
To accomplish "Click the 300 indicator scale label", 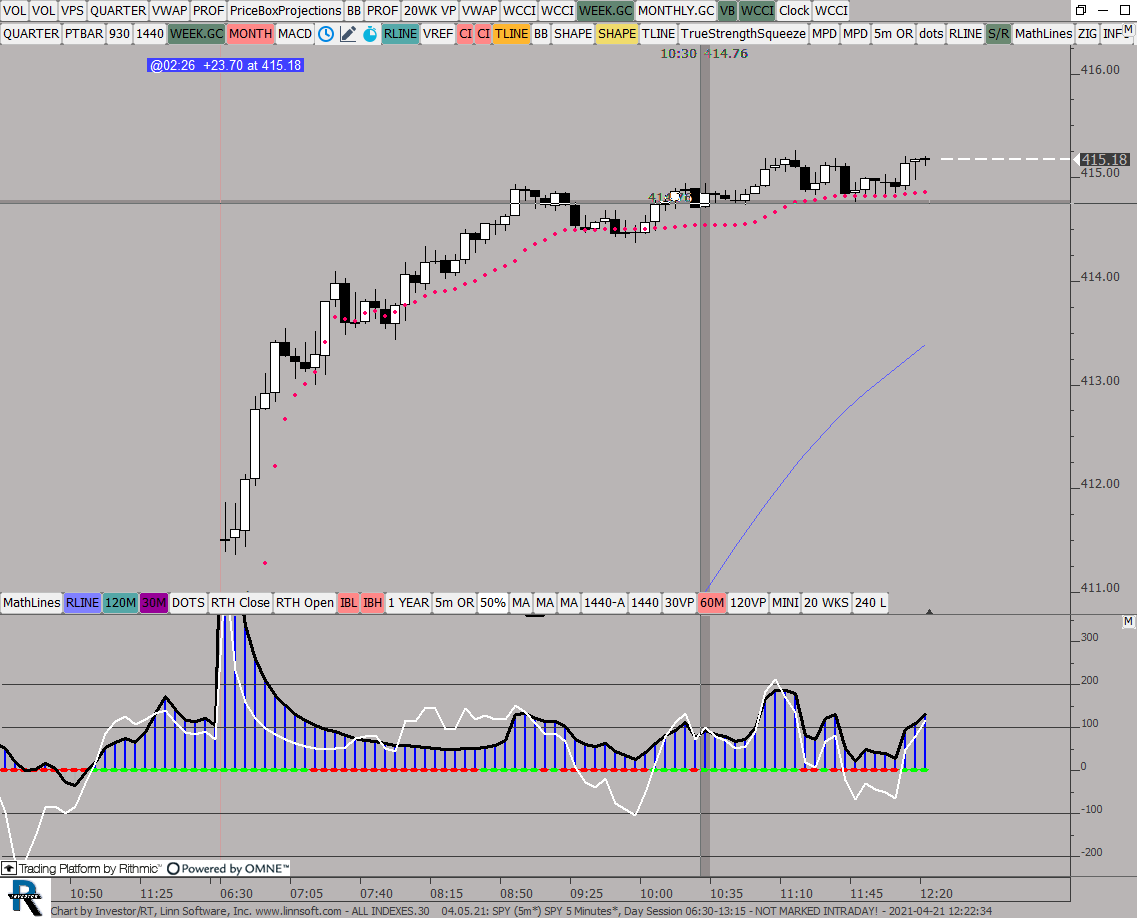I will point(1089,637).
